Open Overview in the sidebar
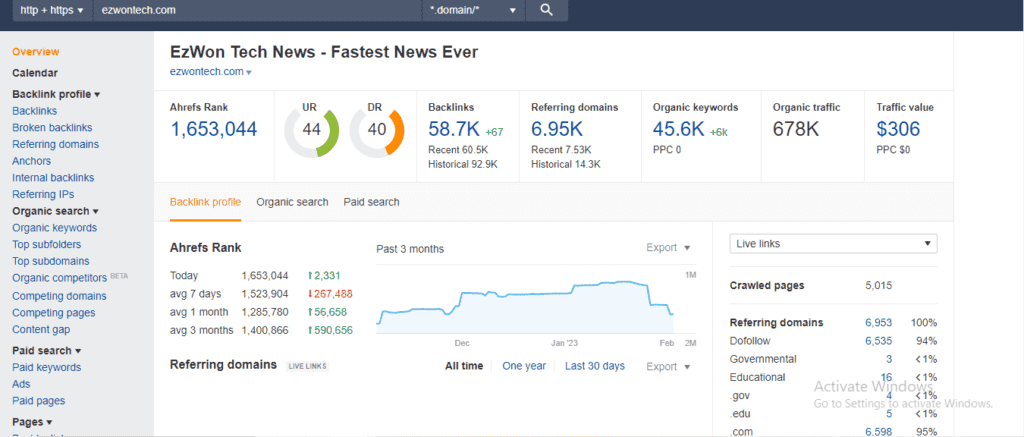Viewport: 1024px width, 437px height. pos(36,52)
